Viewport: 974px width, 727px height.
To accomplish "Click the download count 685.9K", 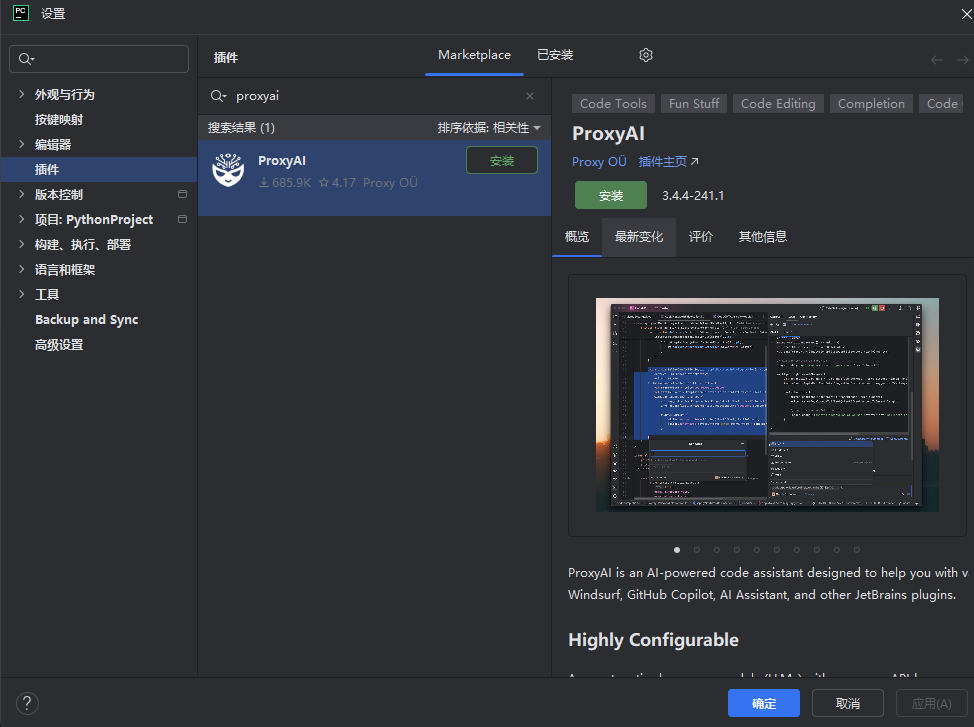I will point(285,183).
